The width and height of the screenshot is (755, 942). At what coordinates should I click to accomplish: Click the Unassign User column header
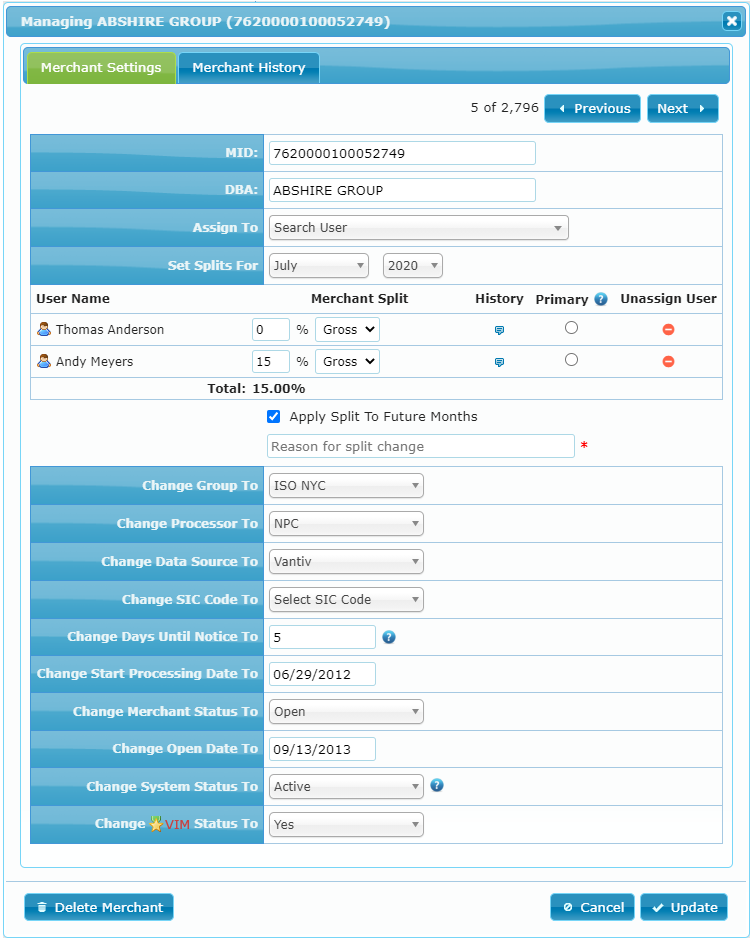669,299
